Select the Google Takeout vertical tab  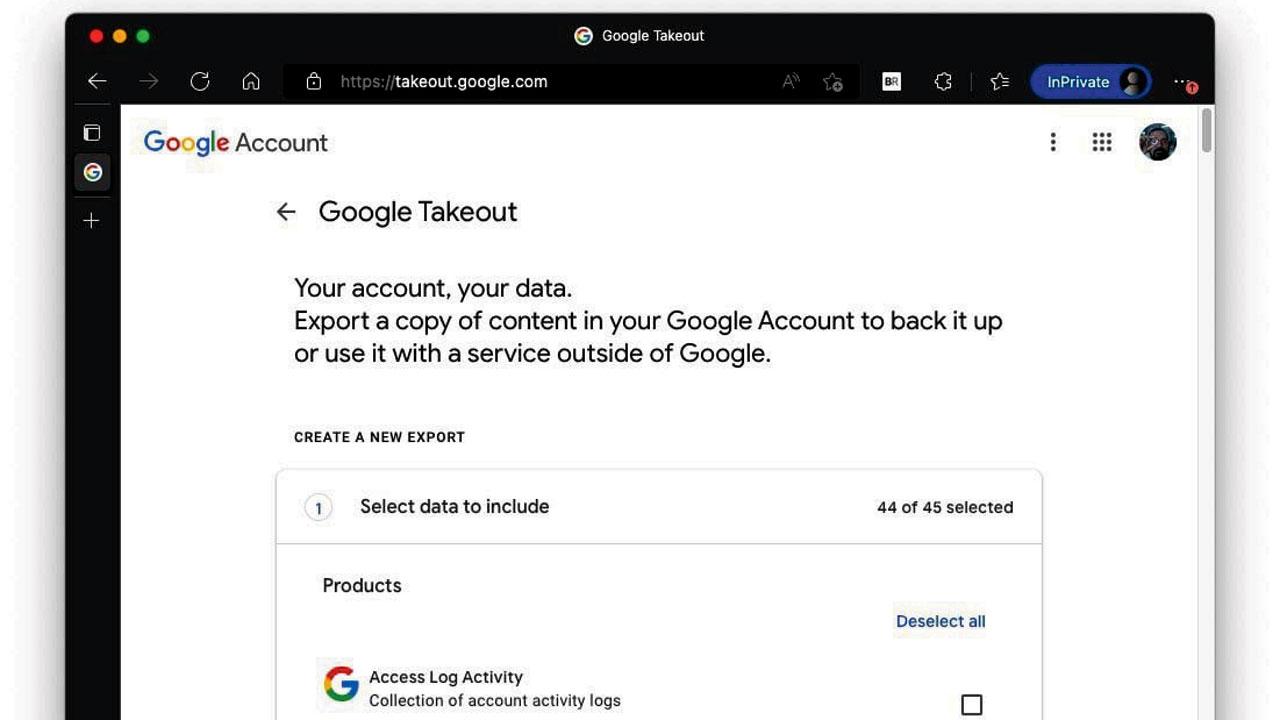92,172
